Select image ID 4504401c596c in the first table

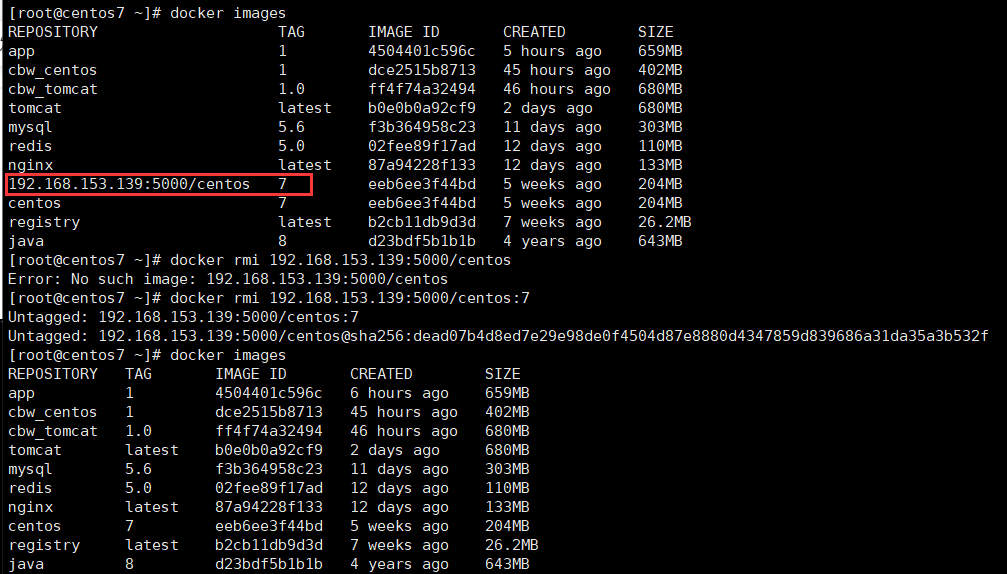(422, 51)
